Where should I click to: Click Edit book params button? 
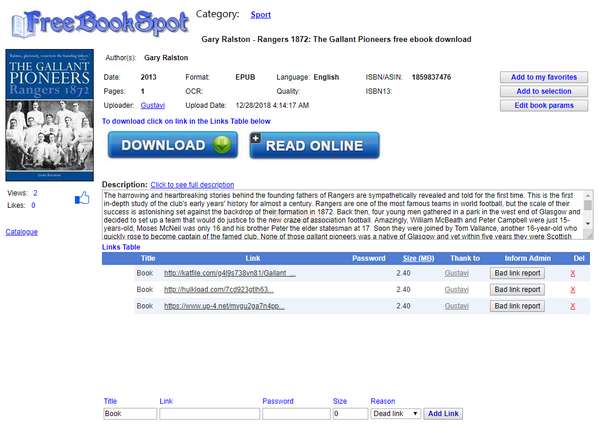pyautogui.click(x=544, y=105)
